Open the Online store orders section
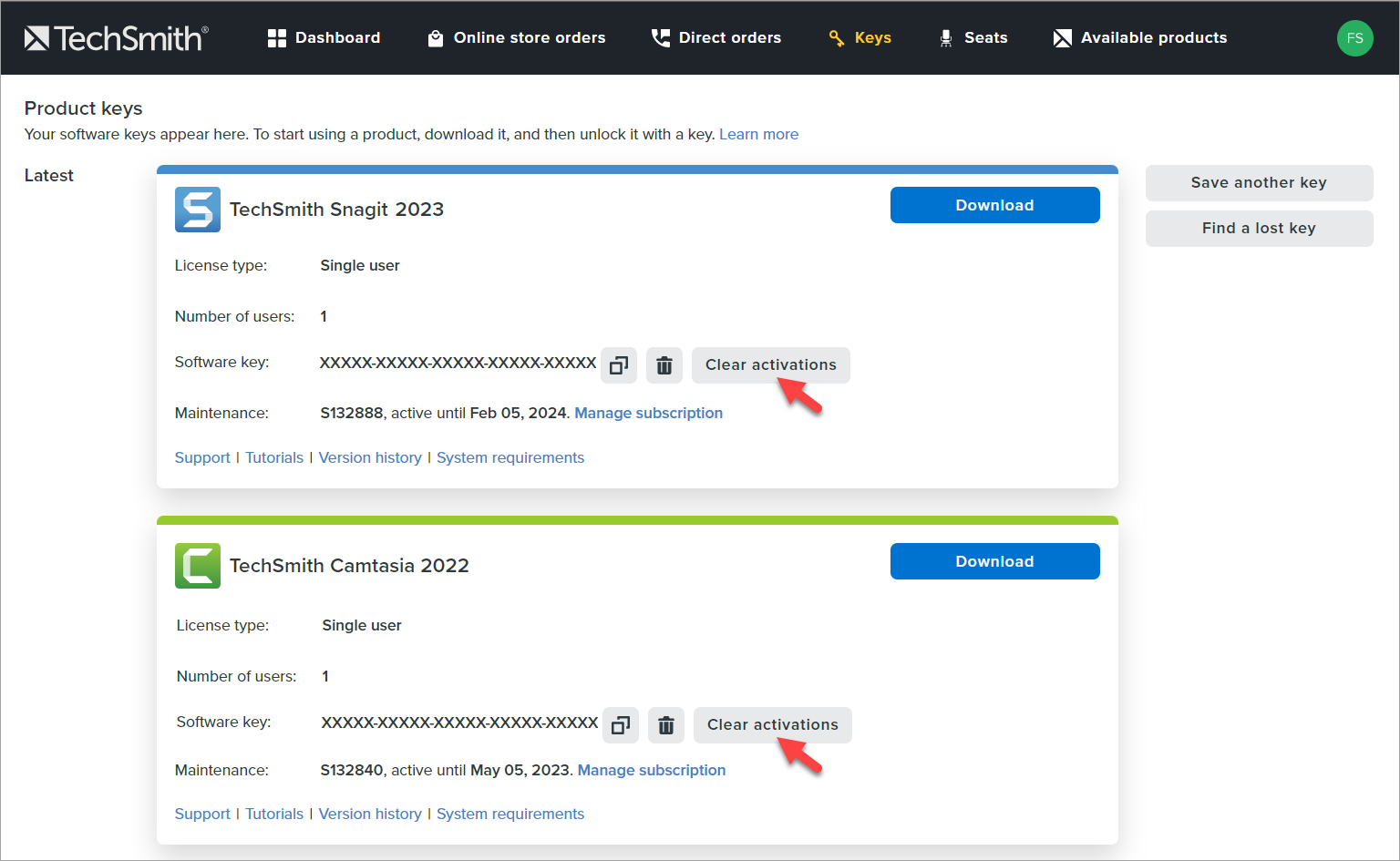 (516, 37)
